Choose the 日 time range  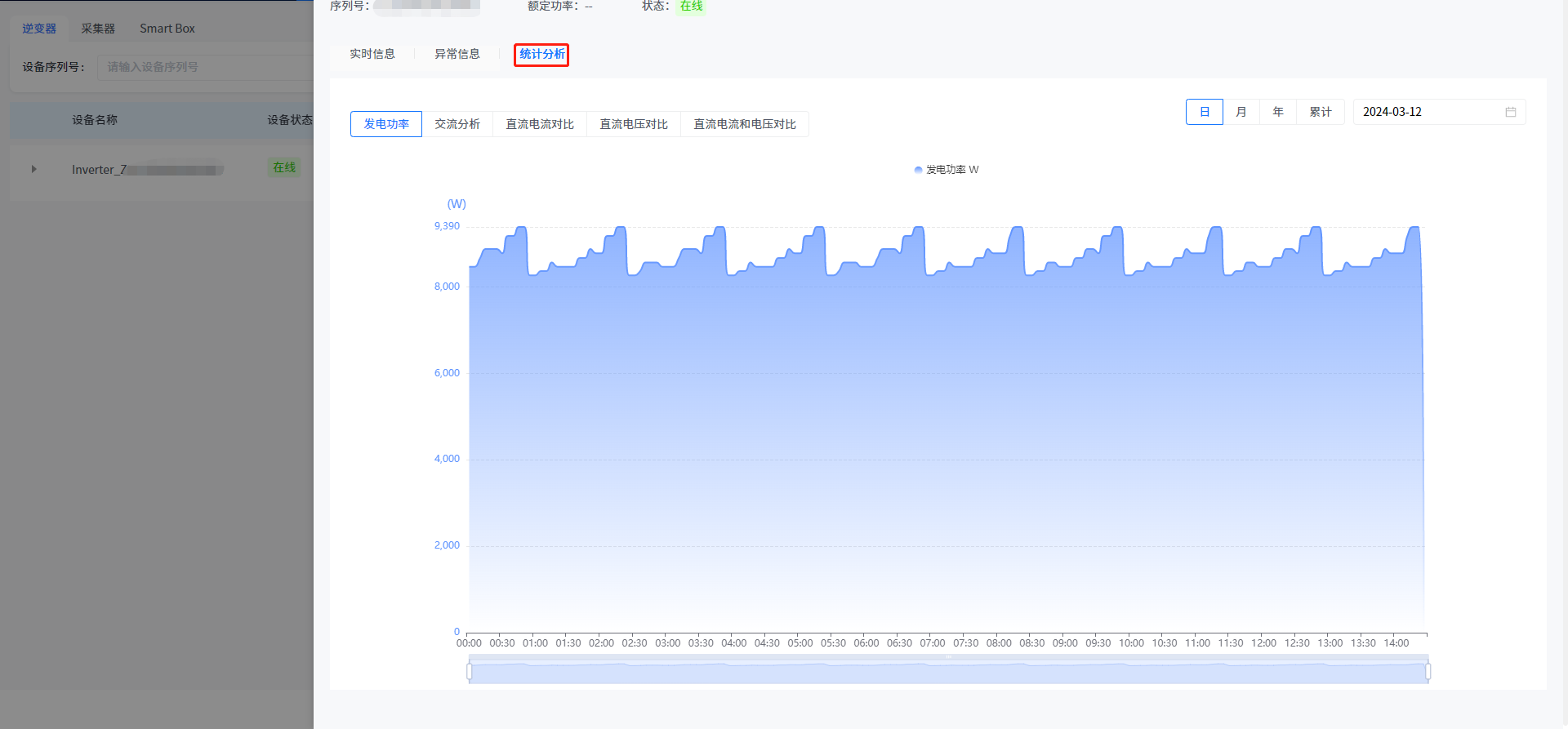click(x=1204, y=112)
